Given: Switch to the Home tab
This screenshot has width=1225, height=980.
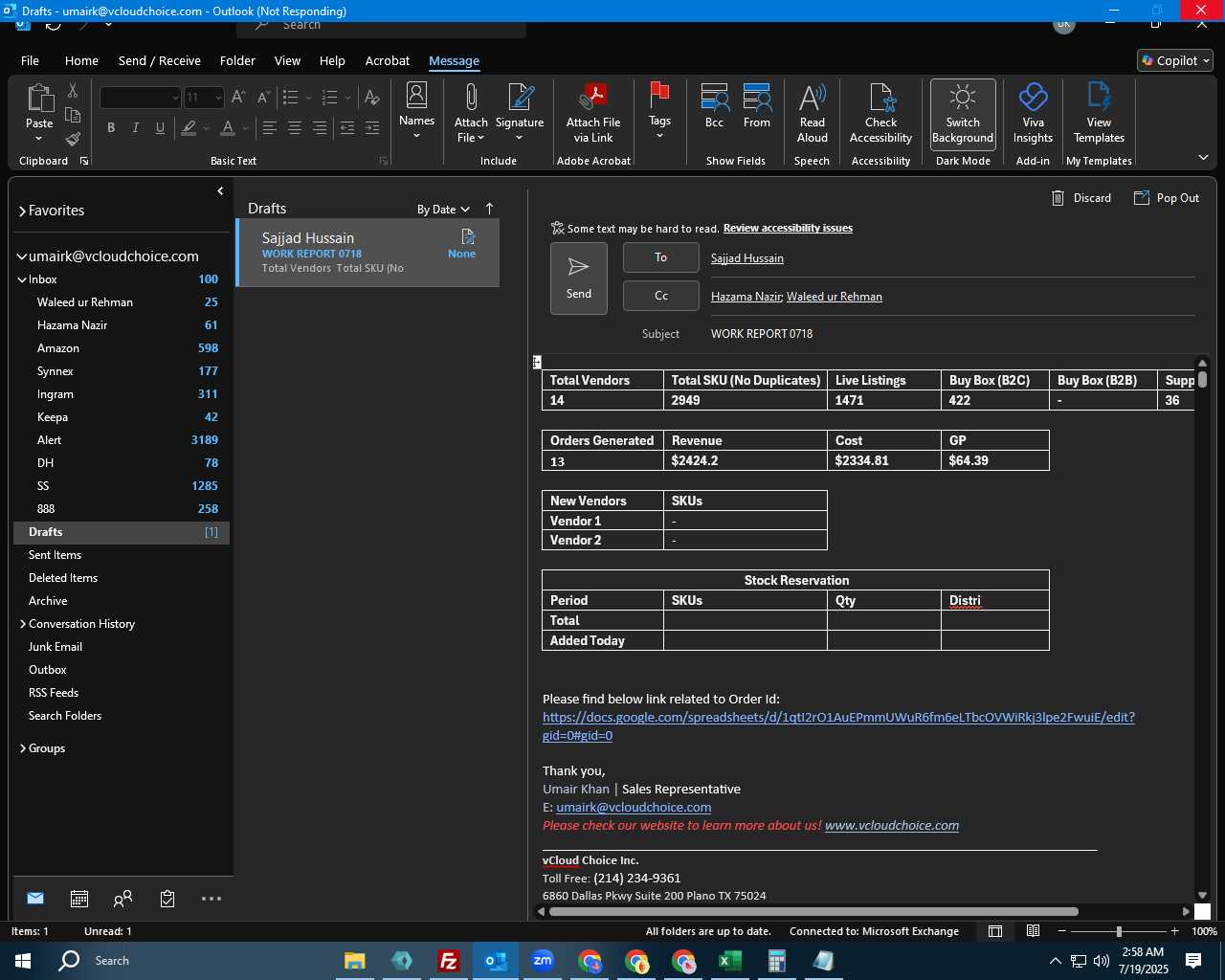Looking at the screenshot, I should tap(81, 60).
